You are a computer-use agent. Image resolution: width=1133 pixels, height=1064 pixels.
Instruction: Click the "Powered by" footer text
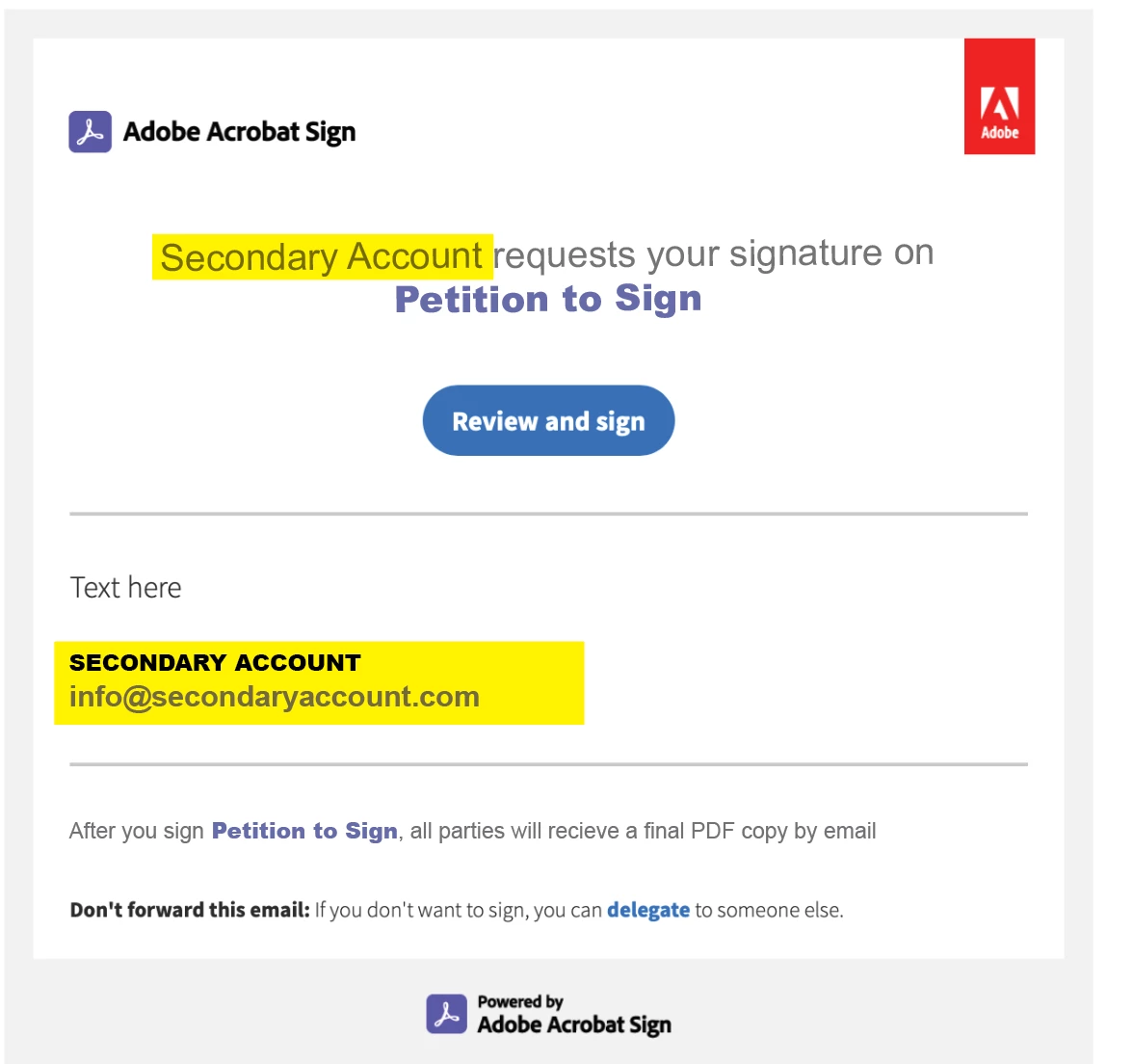tap(520, 1002)
